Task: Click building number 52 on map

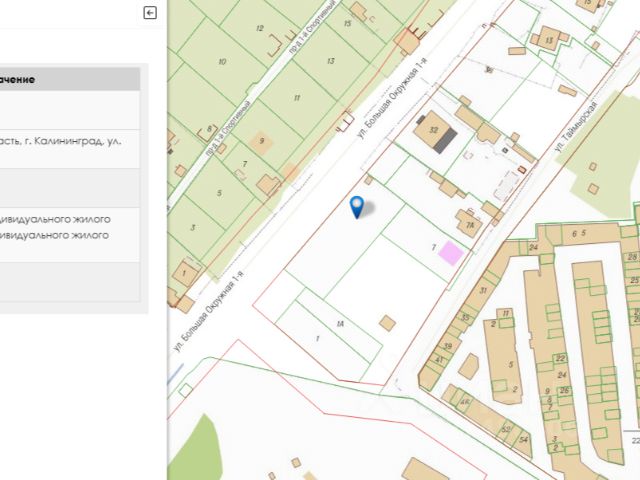Action: 506,429
